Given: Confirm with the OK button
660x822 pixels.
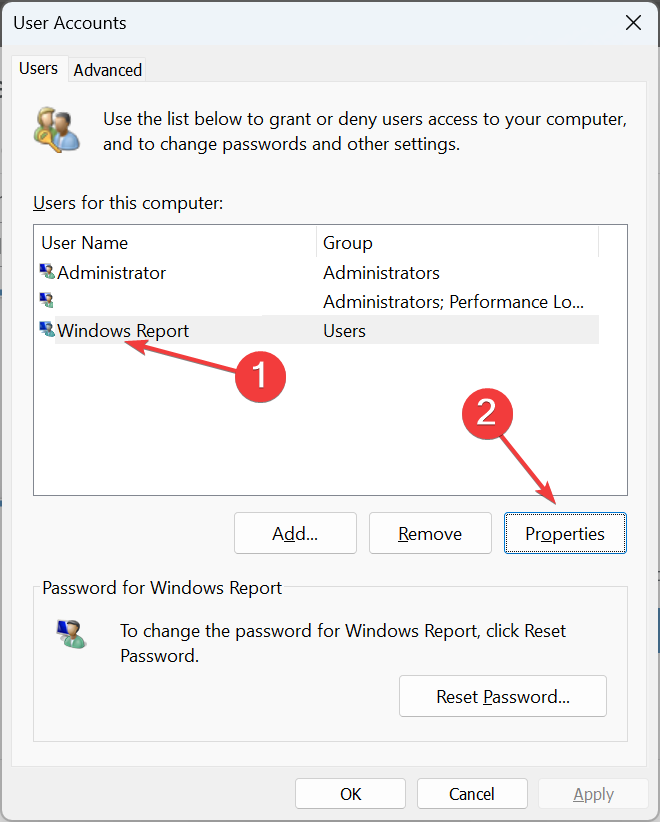Looking at the screenshot, I should [x=350, y=794].
